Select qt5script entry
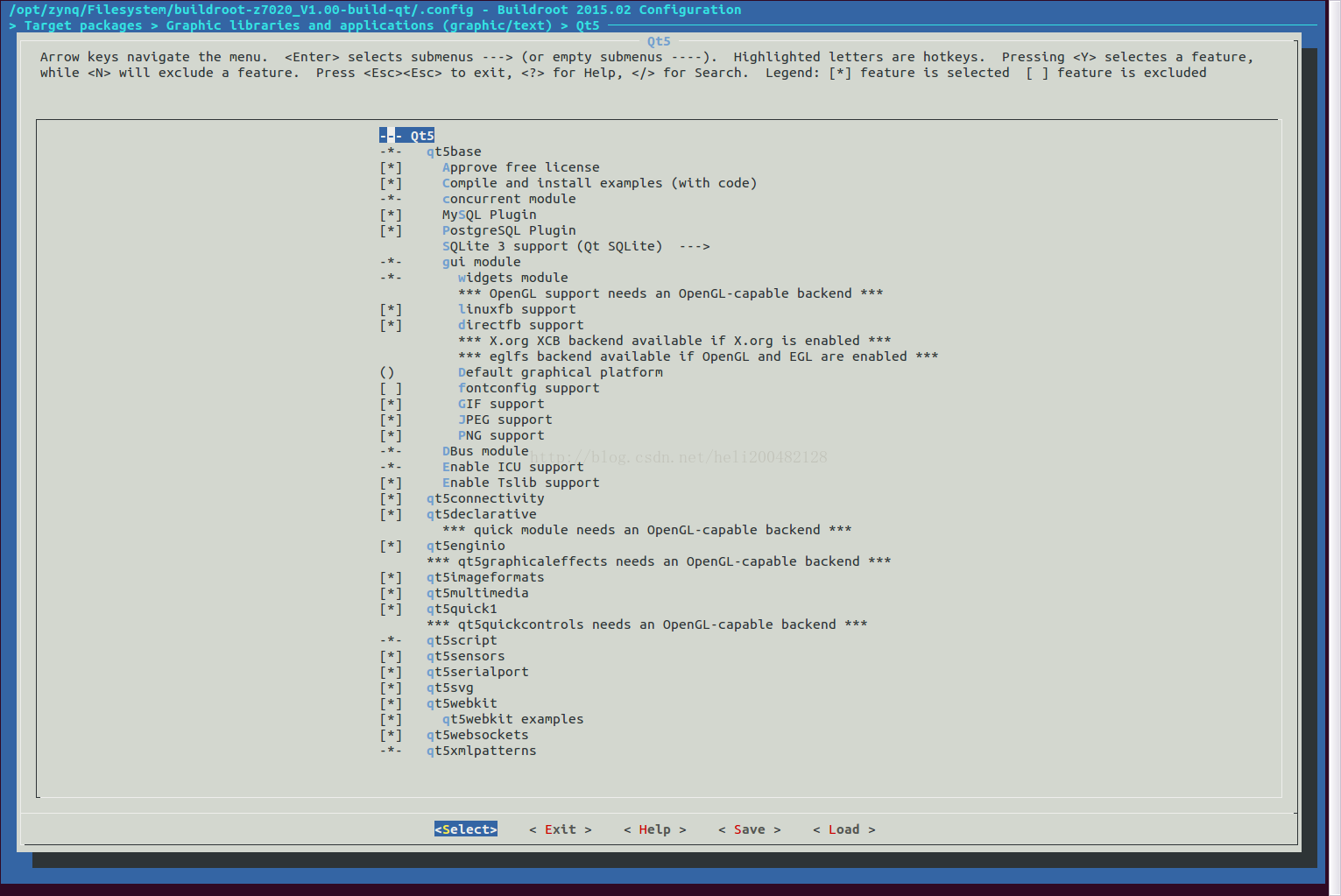Image resolution: width=1341 pixels, height=896 pixels. 462,640
